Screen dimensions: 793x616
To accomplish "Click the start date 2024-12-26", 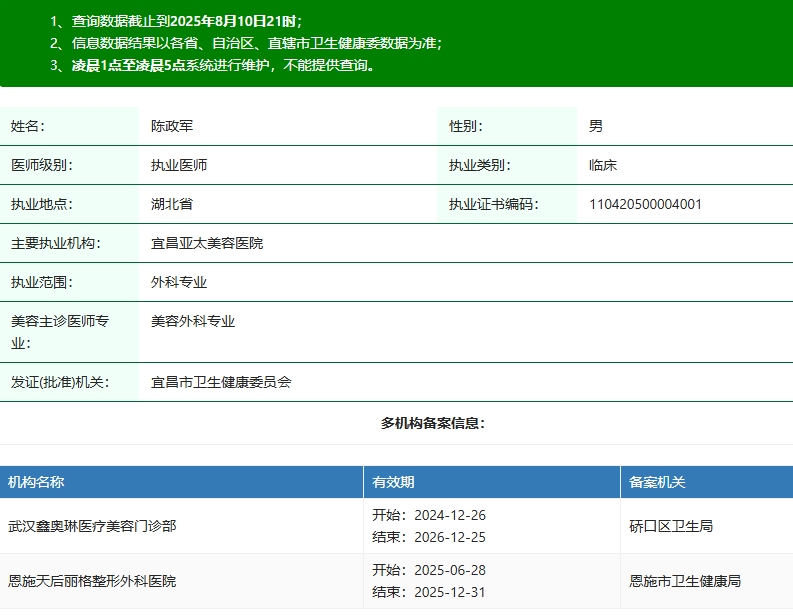I will pos(442,516).
